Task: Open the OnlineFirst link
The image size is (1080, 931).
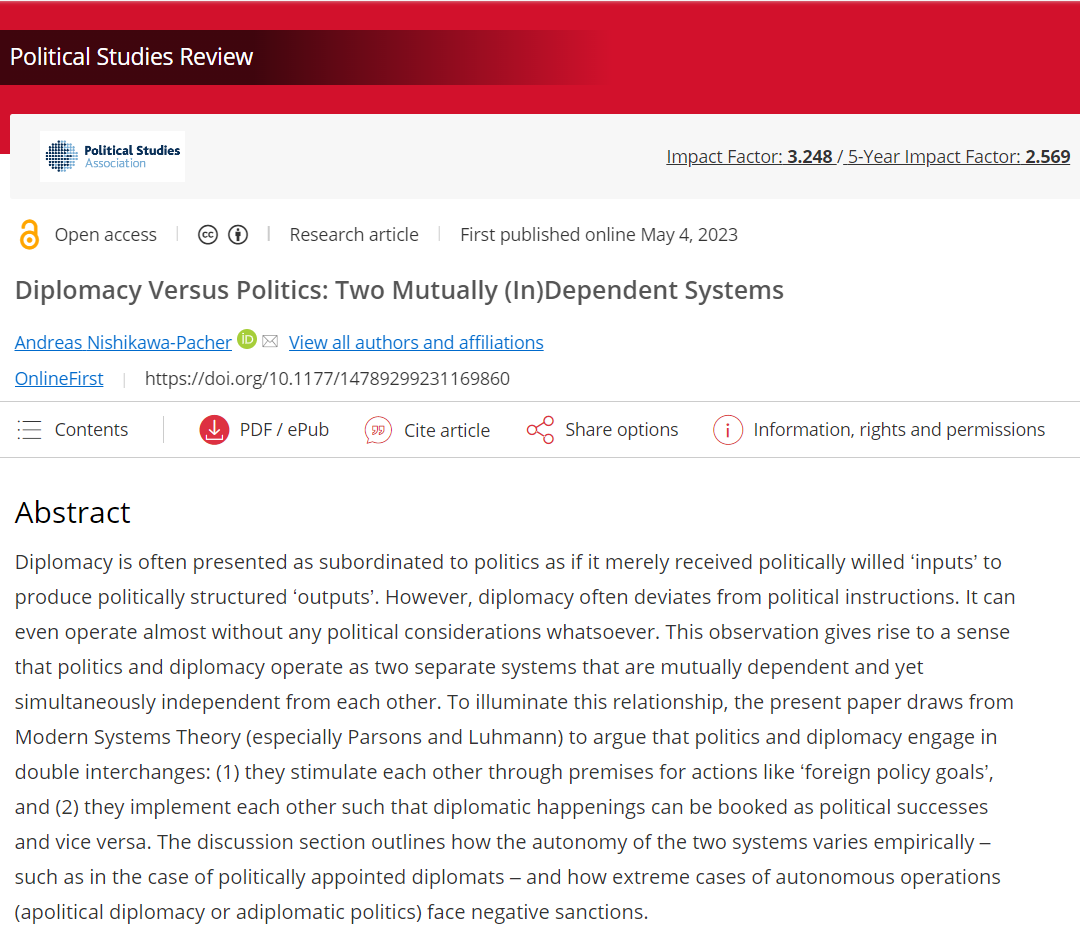Action: (59, 379)
